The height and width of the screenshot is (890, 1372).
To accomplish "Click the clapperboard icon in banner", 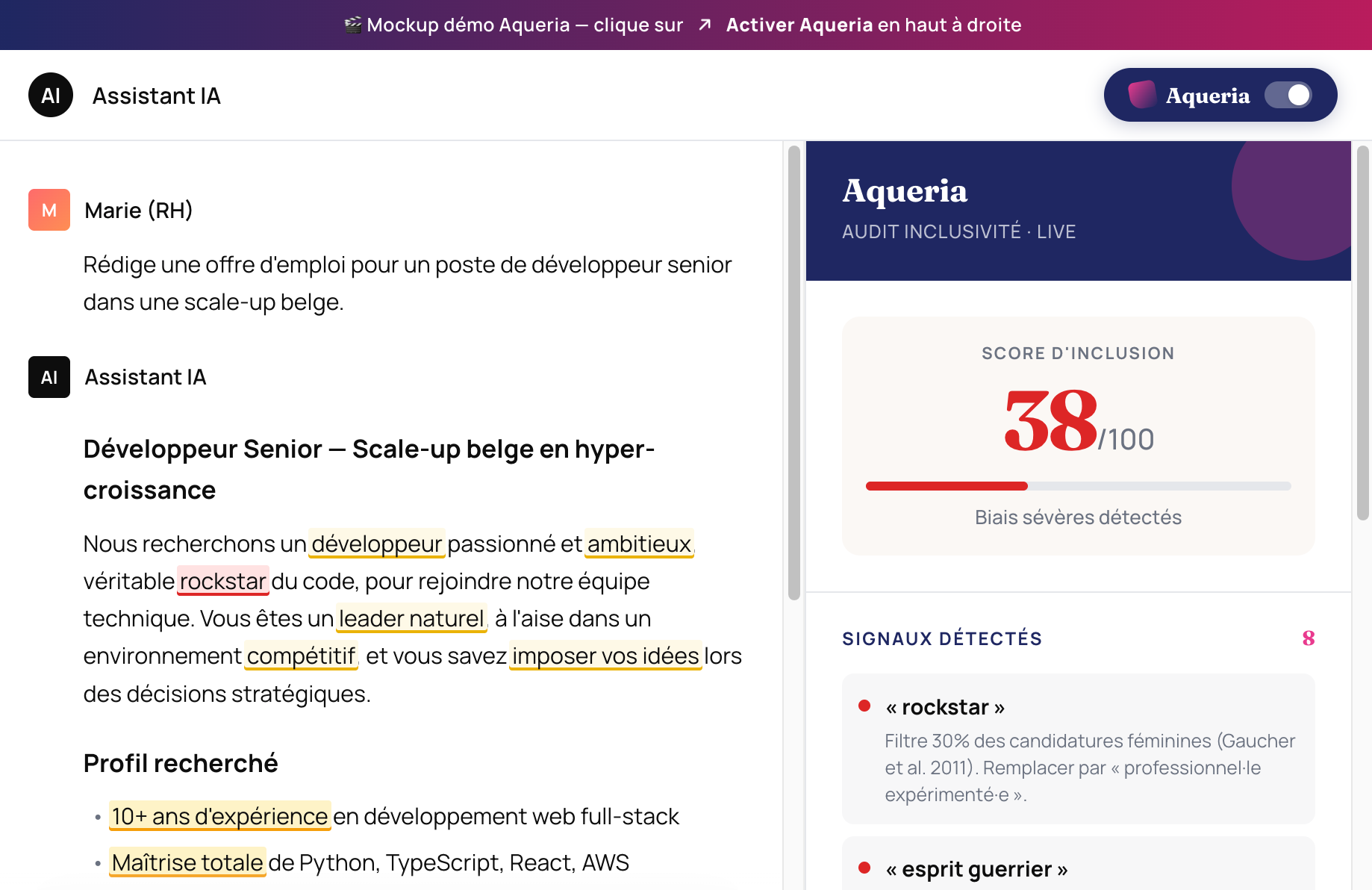I will point(353,25).
